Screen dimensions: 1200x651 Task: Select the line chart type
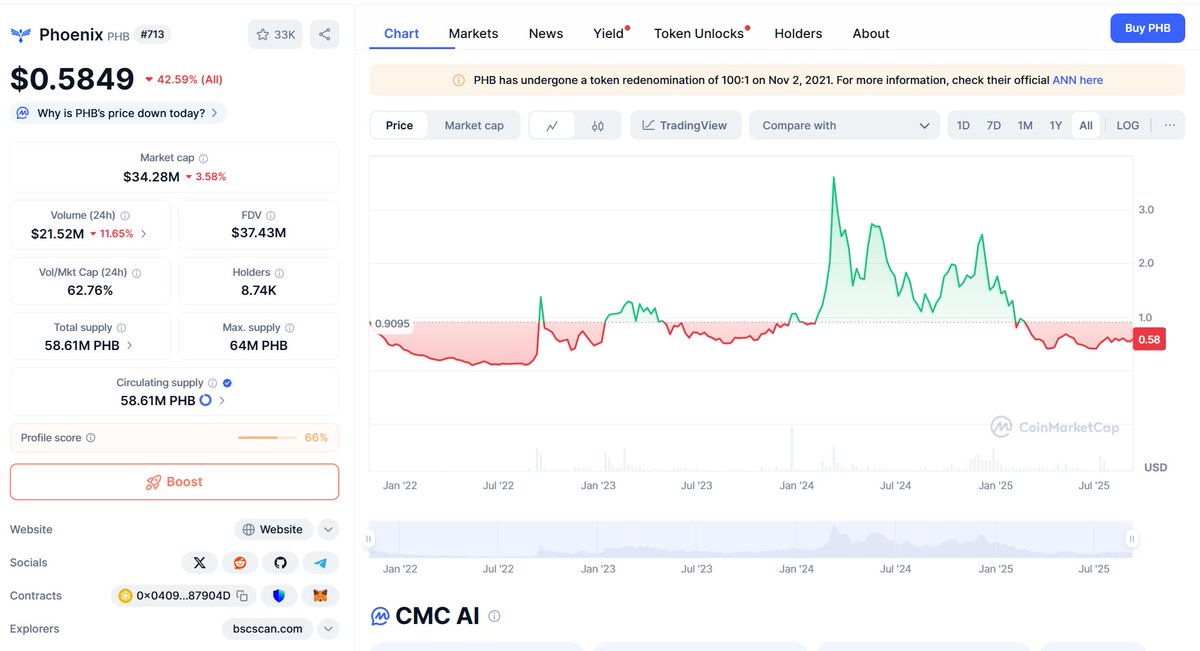[x=552, y=126]
